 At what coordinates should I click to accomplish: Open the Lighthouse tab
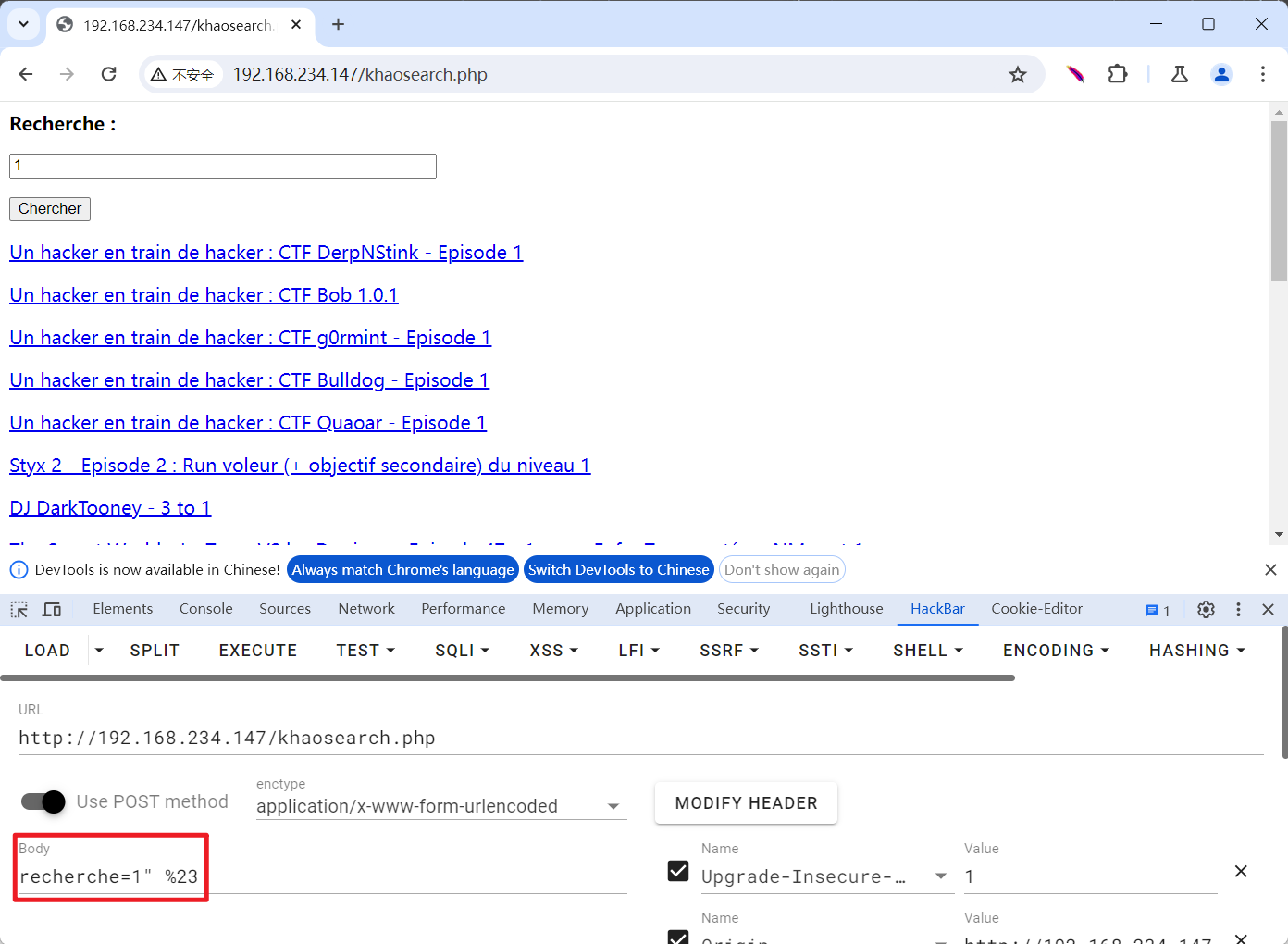pyautogui.click(x=847, y=609)
